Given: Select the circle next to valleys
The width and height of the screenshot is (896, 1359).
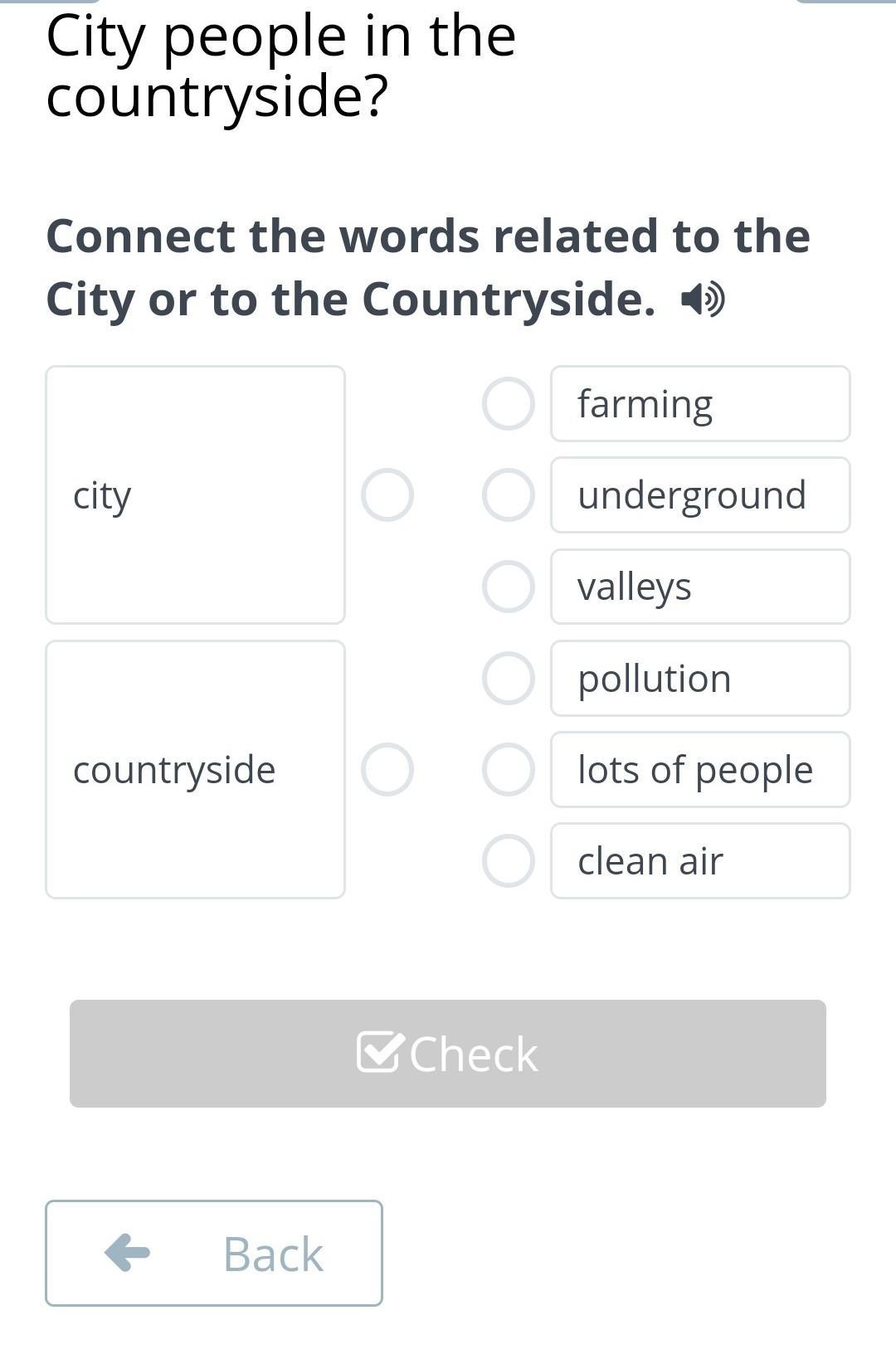Looking at the screenshot, I should pyautogui.click(x=508, y=587).
